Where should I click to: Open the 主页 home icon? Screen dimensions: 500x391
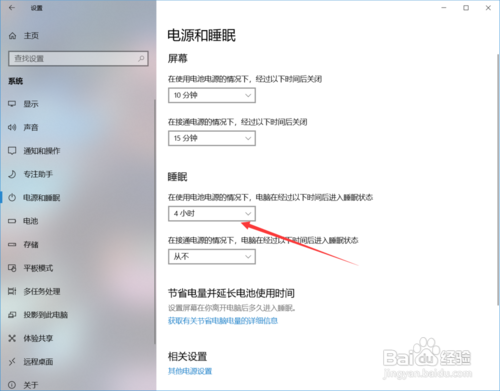12,36
